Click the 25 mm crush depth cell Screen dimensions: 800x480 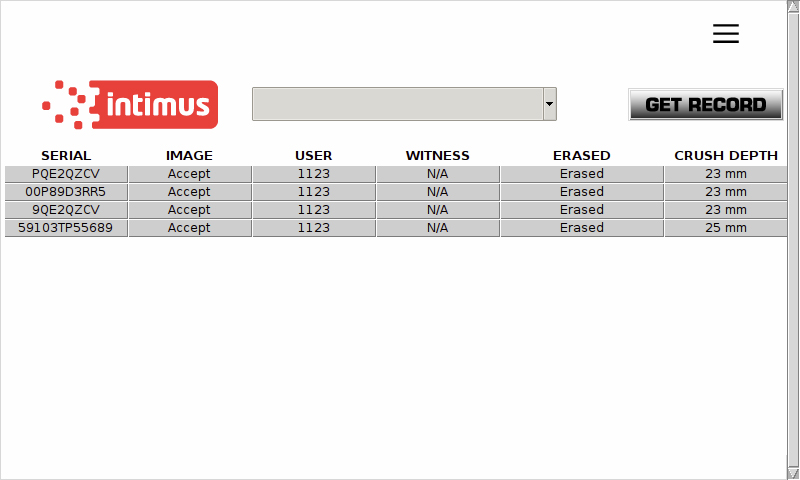(x=726, y=228)
